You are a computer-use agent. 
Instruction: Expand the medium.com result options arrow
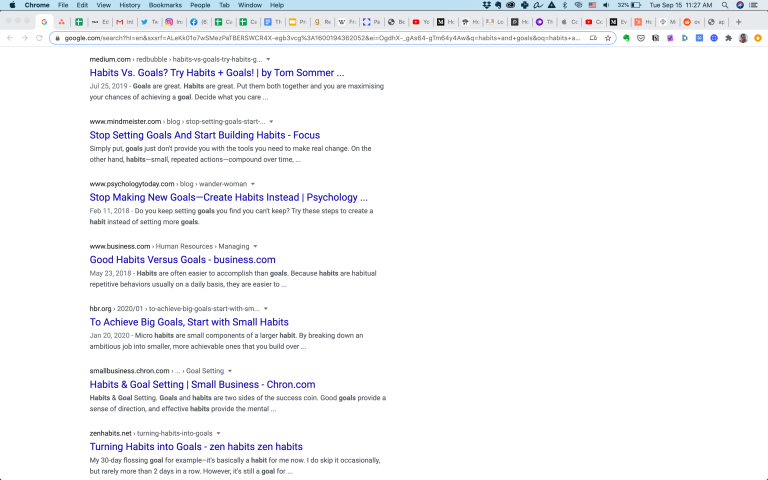[268, 59]
